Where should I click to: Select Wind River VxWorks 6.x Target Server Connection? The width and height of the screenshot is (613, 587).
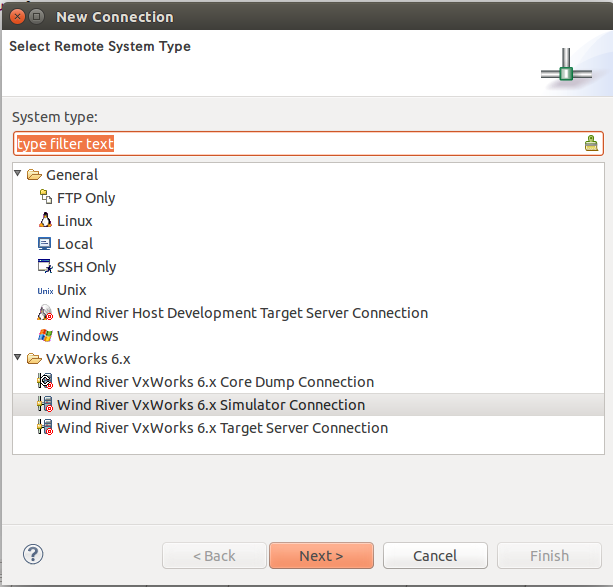click(222, 428)
